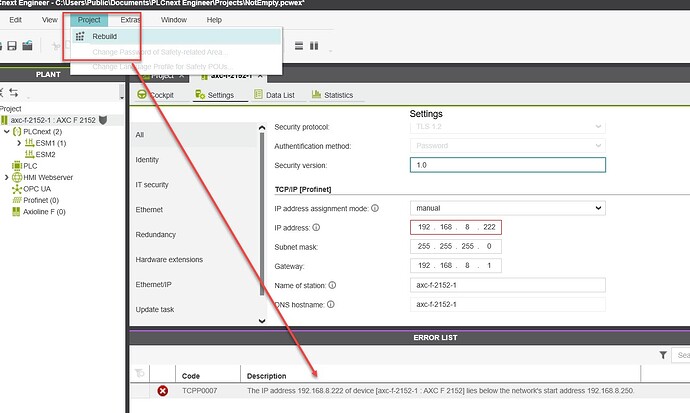Click info icon beside IP address label

(316, 227)
